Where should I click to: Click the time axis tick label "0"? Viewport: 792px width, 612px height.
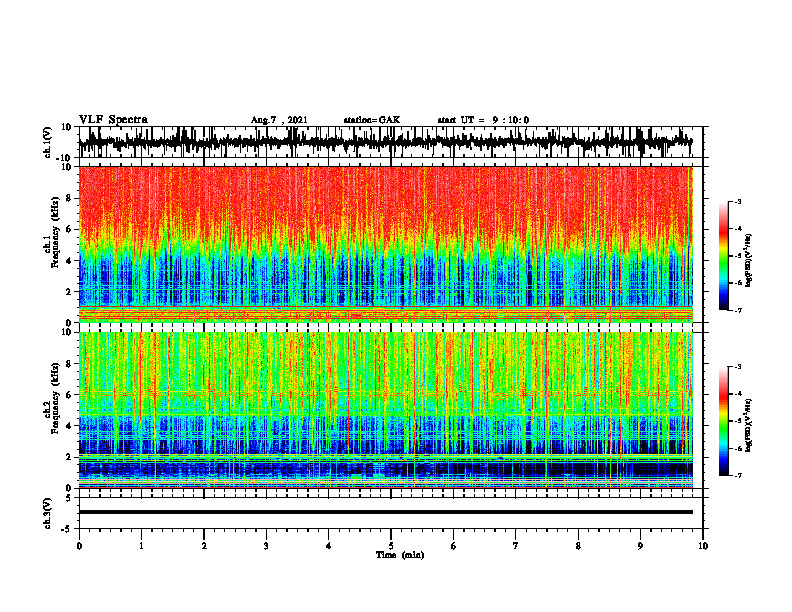click(79, 546)
